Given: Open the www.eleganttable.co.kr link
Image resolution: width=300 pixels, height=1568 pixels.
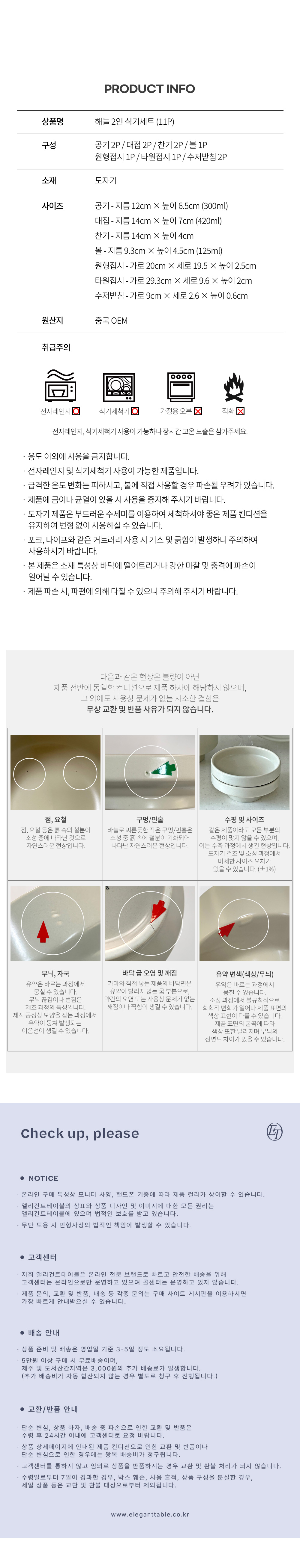Looking at the screenshot, I should [150, 1514].
